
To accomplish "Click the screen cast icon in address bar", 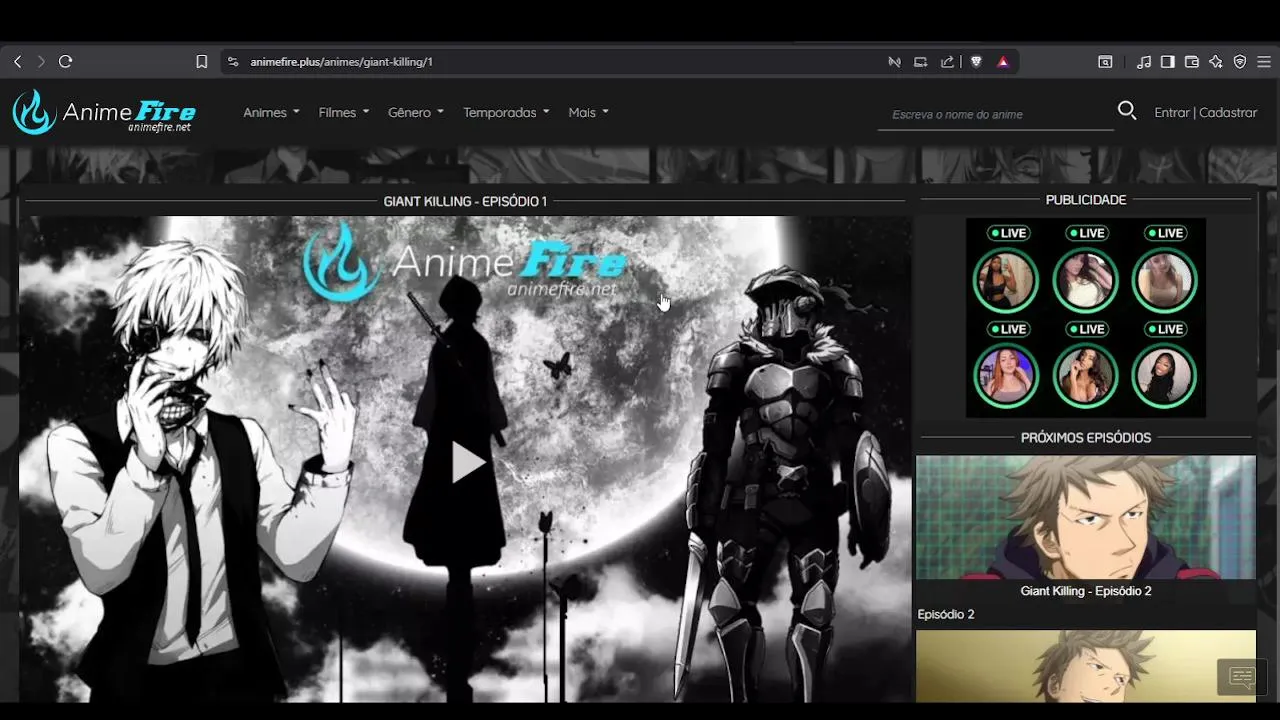I will click(921, 62).
